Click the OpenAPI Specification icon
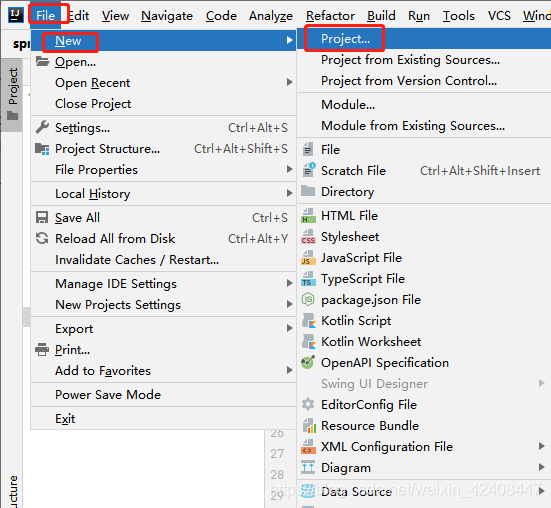The image size is (551, 508). (308, 362)
